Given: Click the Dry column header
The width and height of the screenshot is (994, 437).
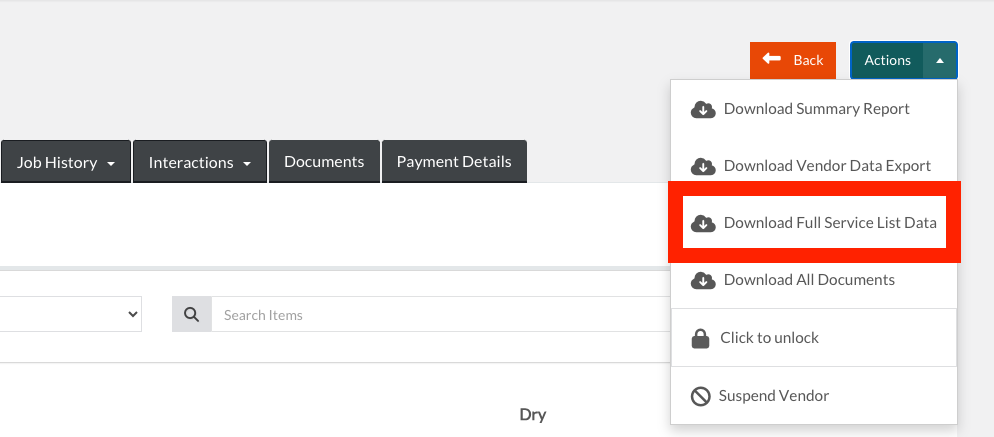Looking at the screenshot, I should pos(533,414).
